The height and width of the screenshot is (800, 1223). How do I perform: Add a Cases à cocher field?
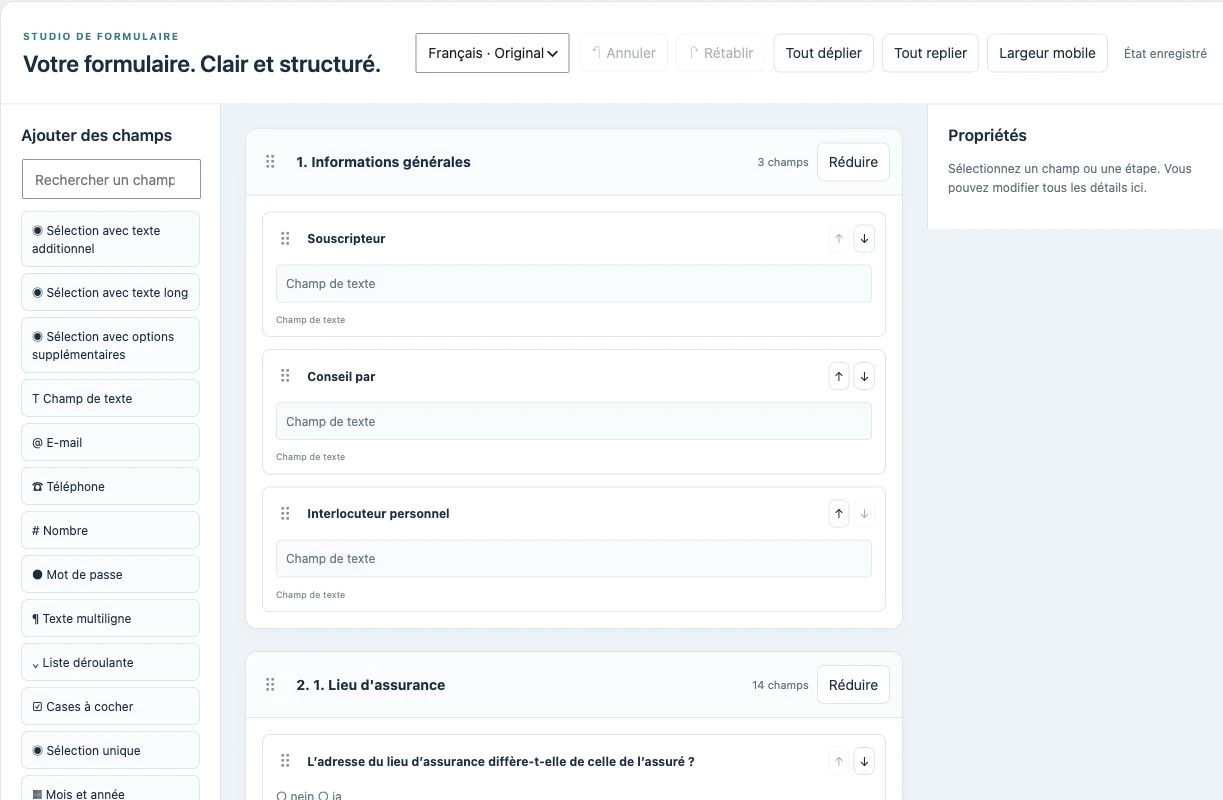click(x=110, y=706)
